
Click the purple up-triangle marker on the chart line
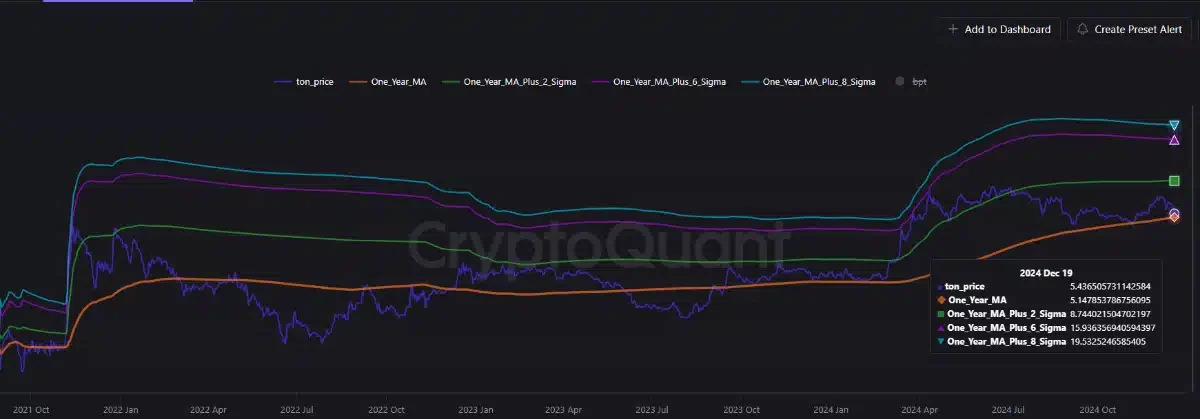[x=1174, y=140]
